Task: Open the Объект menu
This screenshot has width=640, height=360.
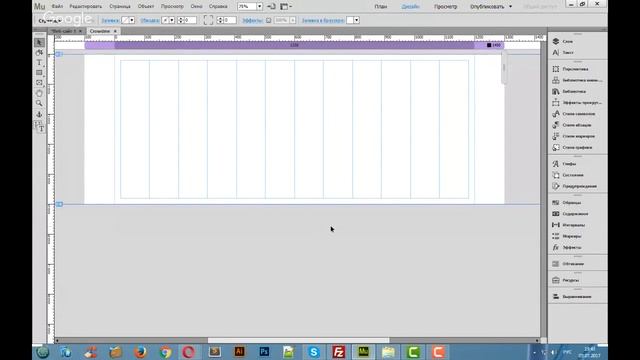Action: coord(146,7)
